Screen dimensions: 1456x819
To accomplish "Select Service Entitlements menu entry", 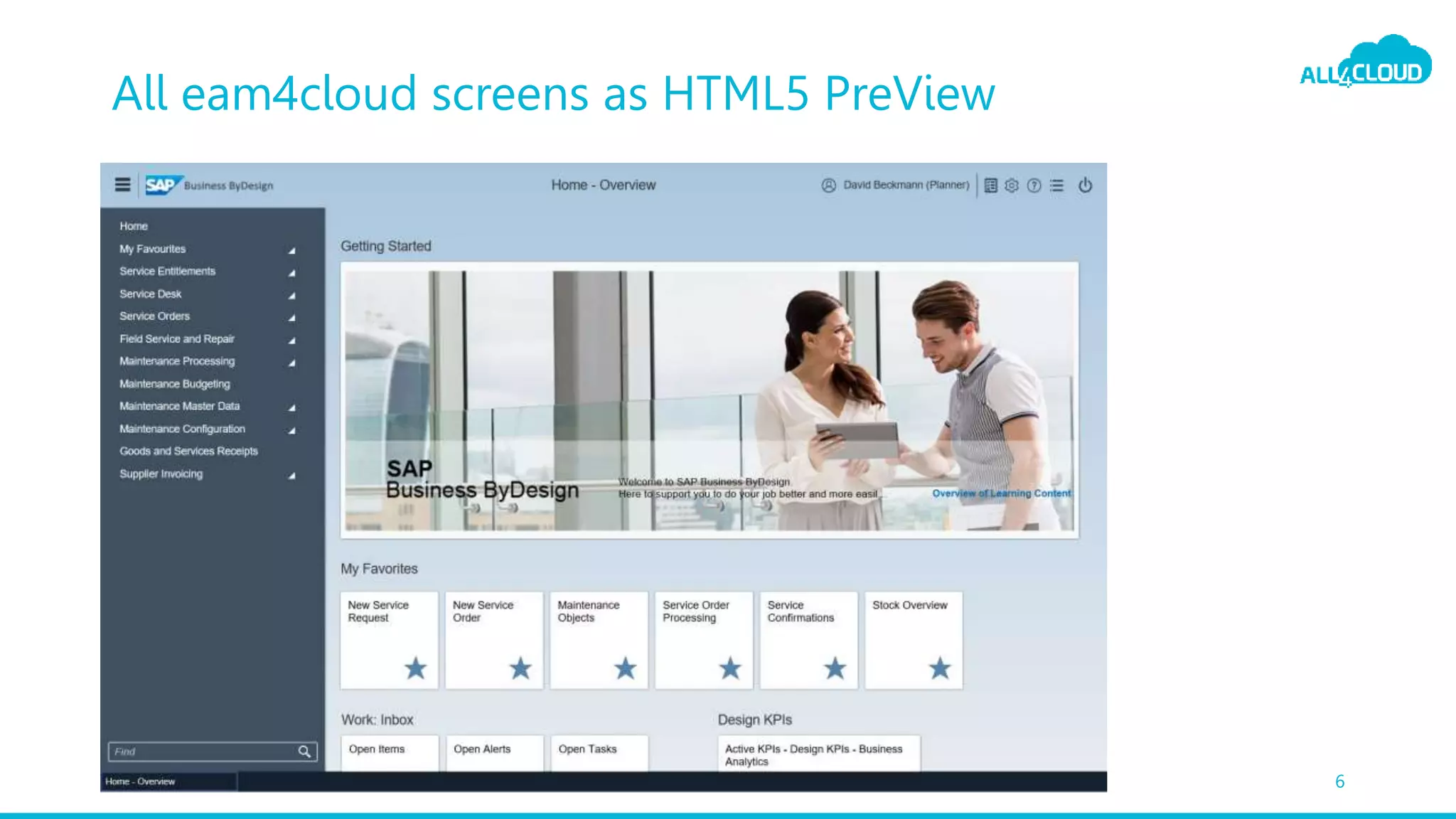I will point(167,272).
